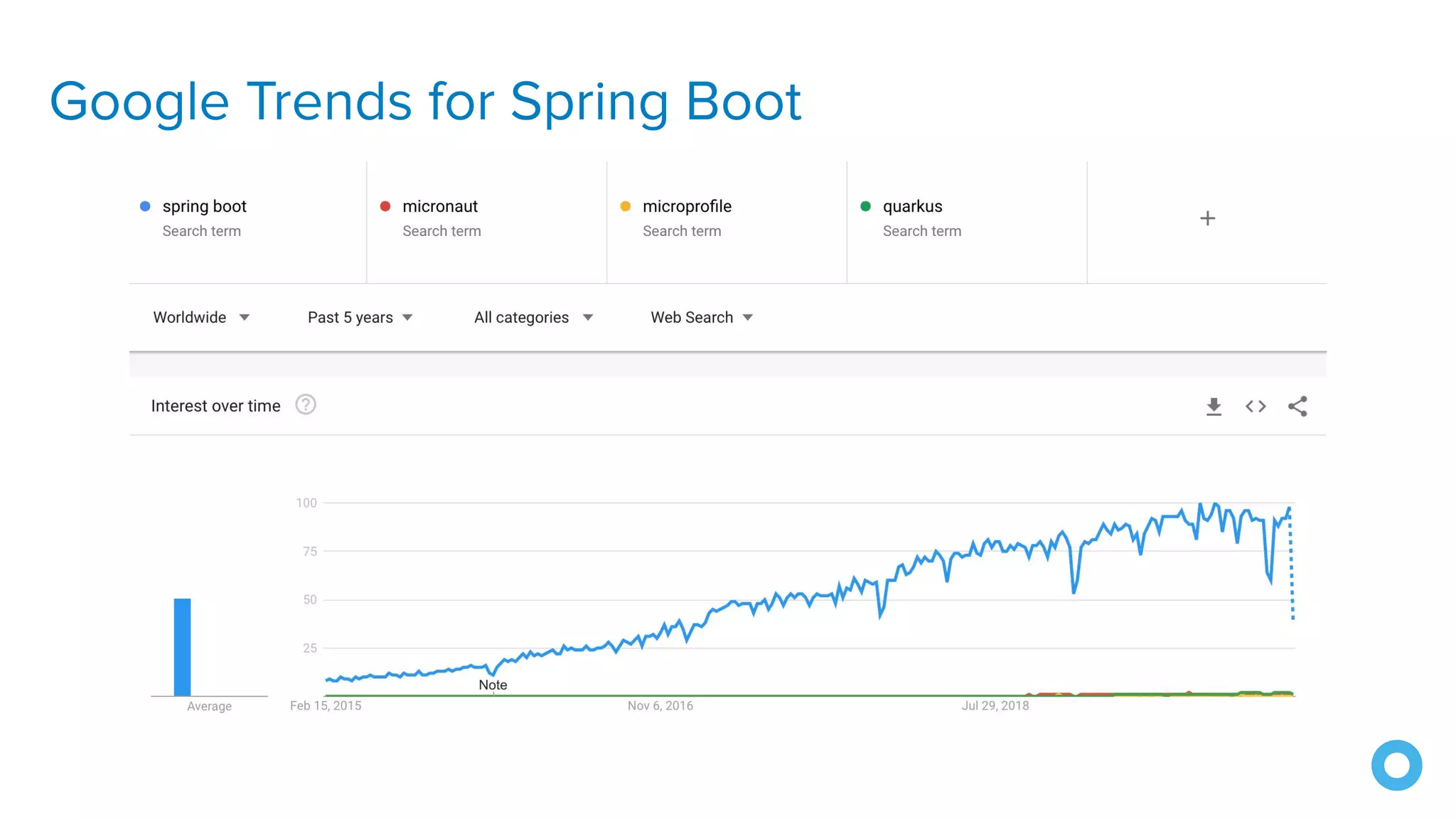Edit the quarkus search term
Viewport: 1456px width, 819px height.
click(x=912, y=206)
